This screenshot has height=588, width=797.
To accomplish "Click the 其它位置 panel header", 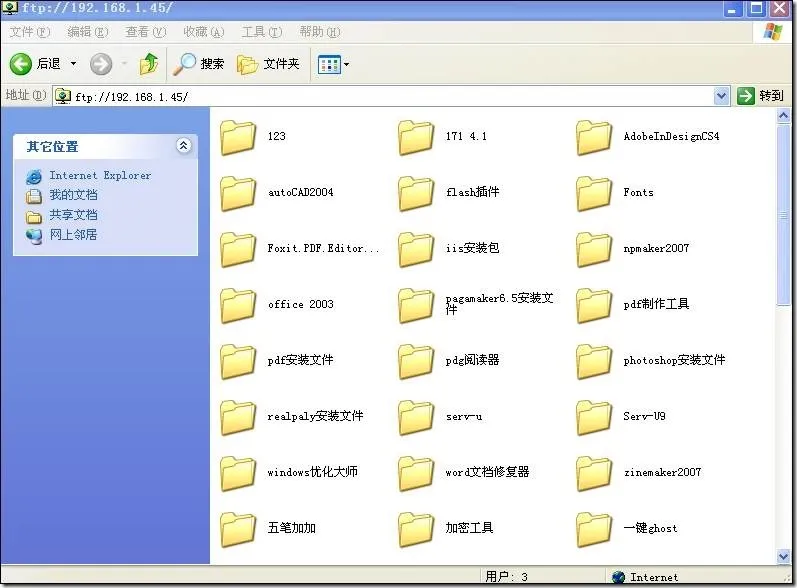I will [105, 146].
